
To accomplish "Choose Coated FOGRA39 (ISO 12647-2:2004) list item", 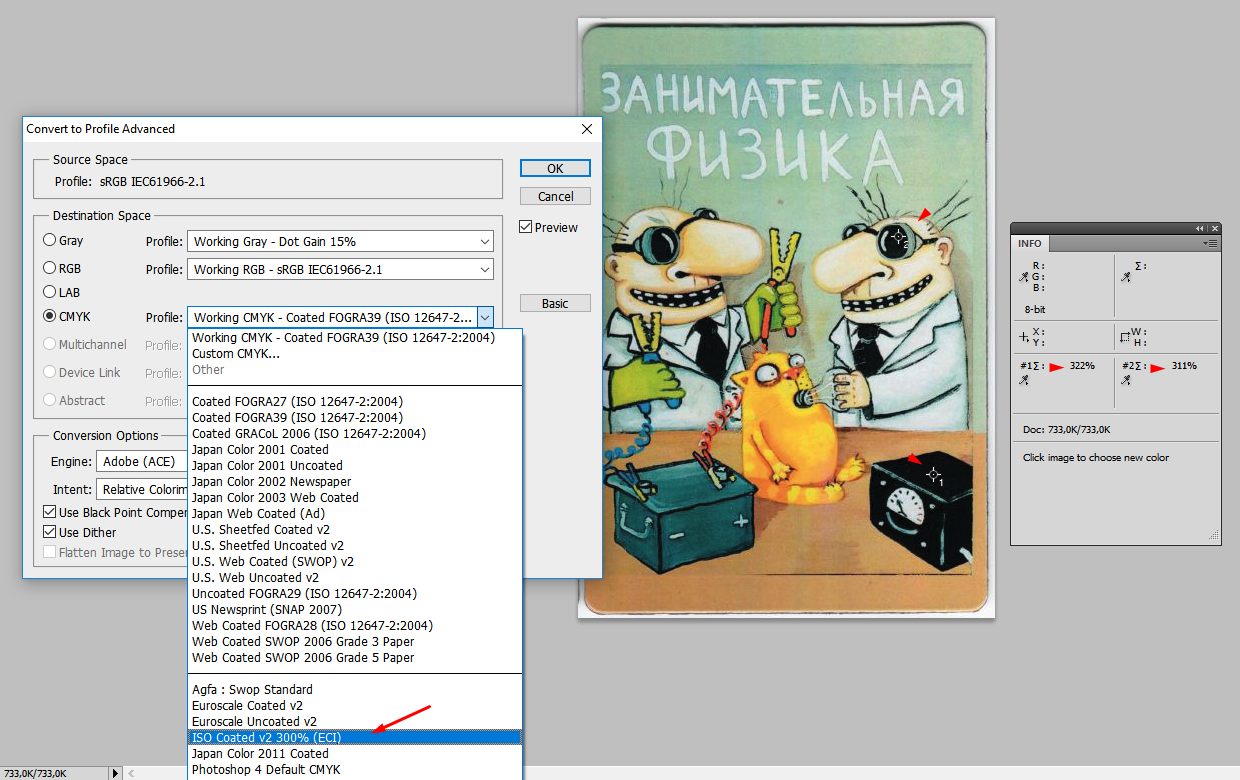I will tap(355, 417).
